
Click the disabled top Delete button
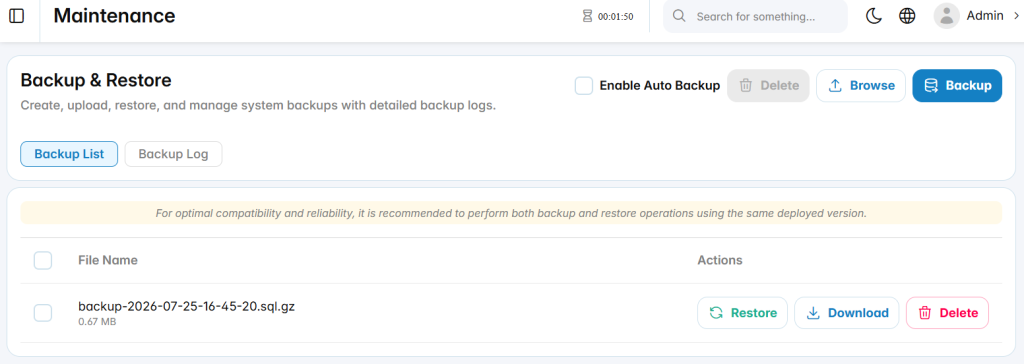[x=769, y=86]
